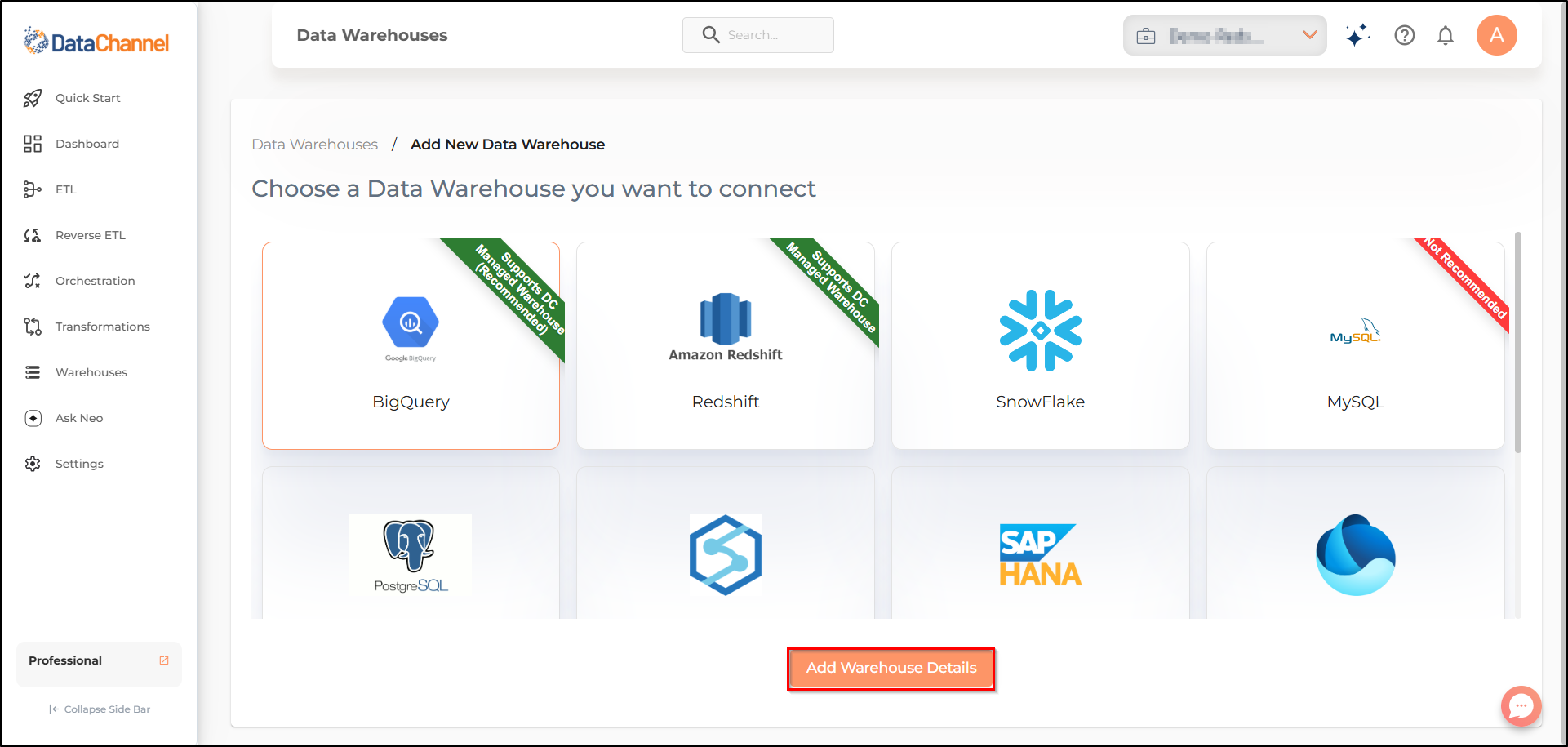
Task: Open the Settings menu item
Action: 79,464
